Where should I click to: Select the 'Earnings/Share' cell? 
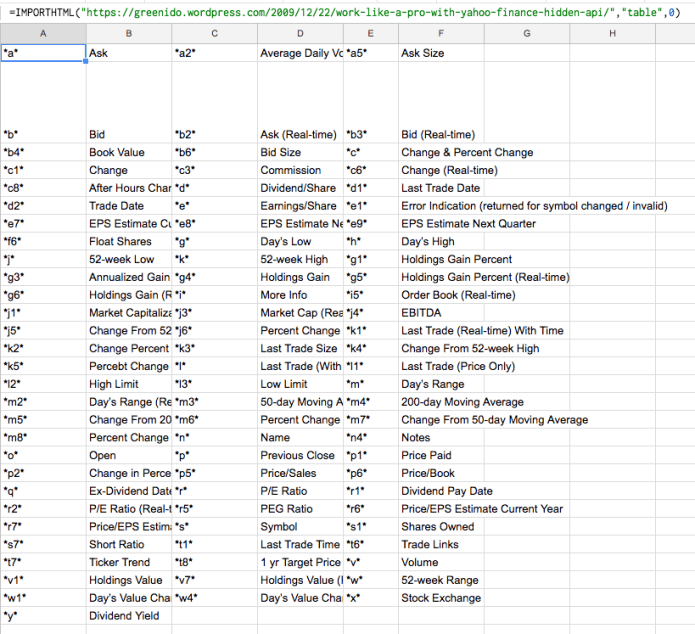(x=300, y=206)
